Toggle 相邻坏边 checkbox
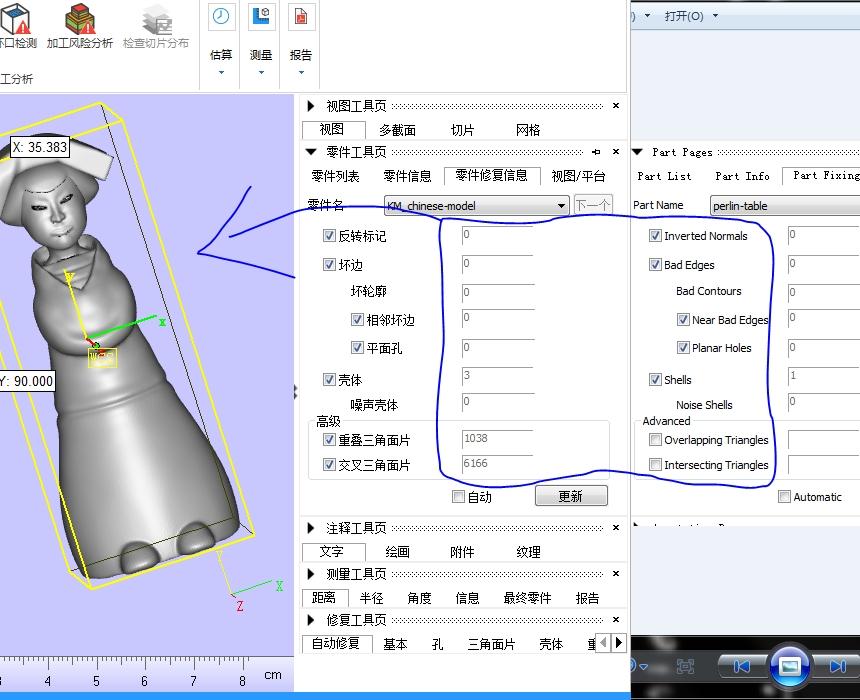The image size is (860, 700). [357, 319]
